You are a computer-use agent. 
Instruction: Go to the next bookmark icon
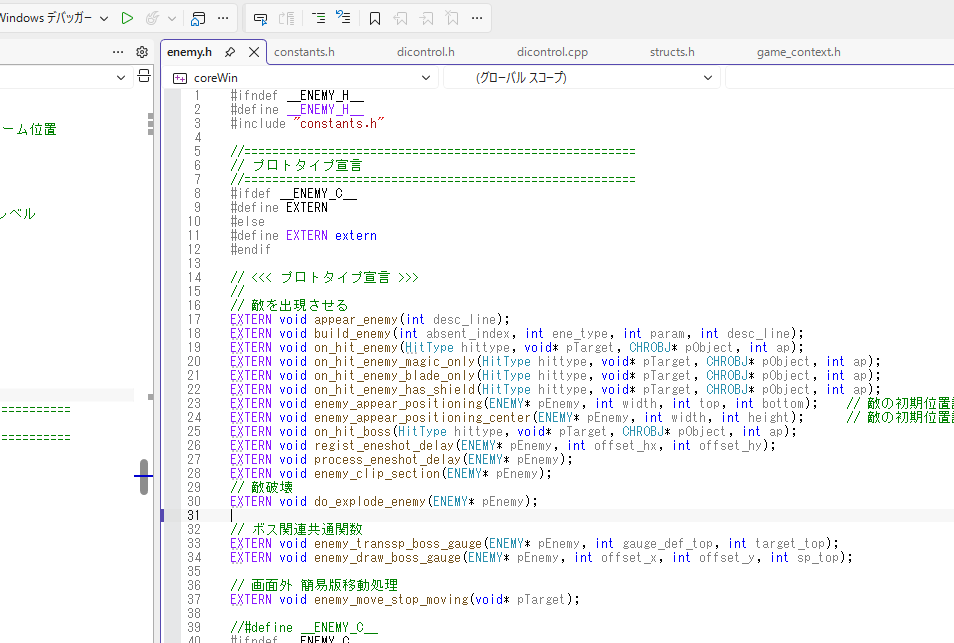(426, 19)
